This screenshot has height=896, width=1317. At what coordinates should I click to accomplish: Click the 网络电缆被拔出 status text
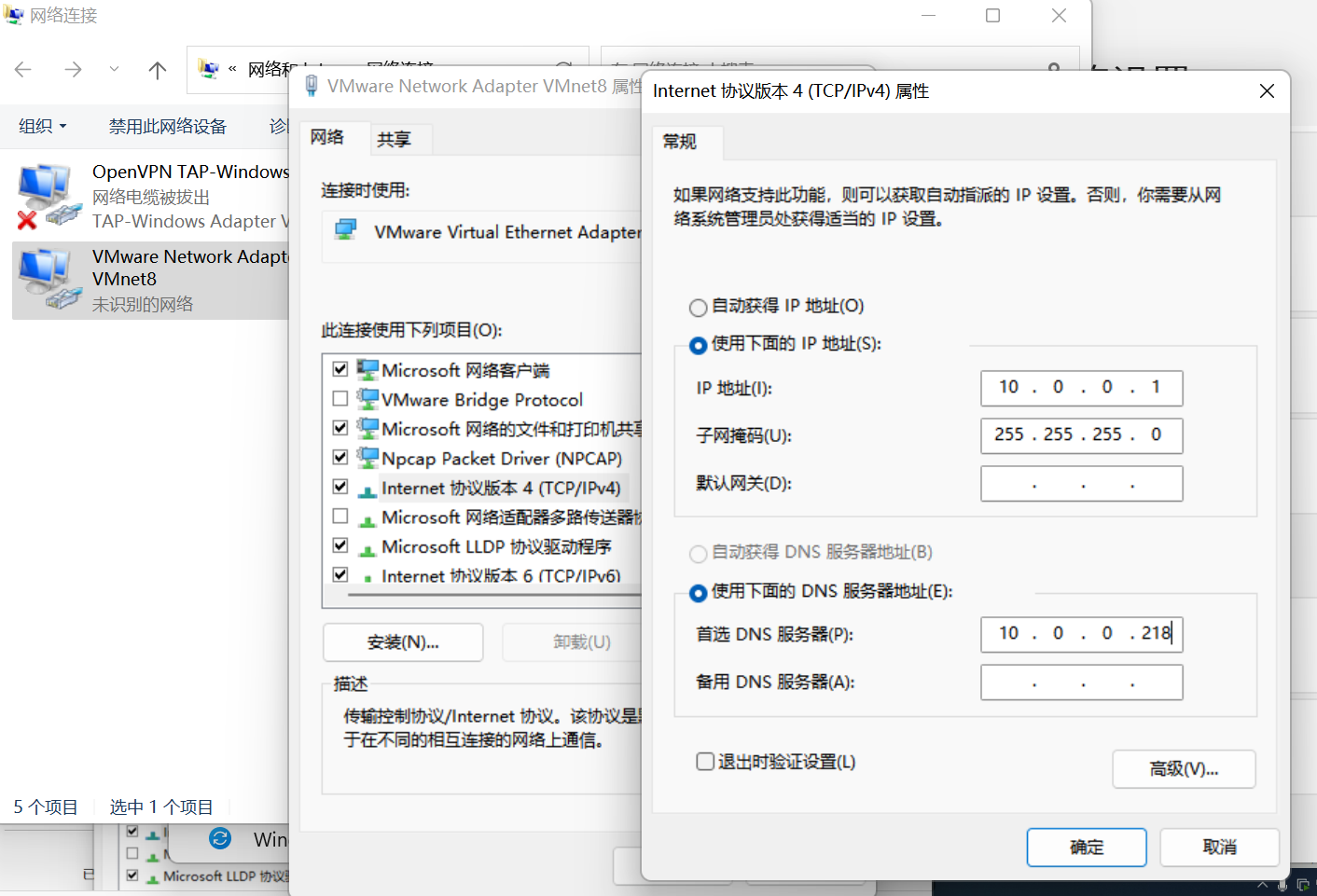tap(151, 197)
